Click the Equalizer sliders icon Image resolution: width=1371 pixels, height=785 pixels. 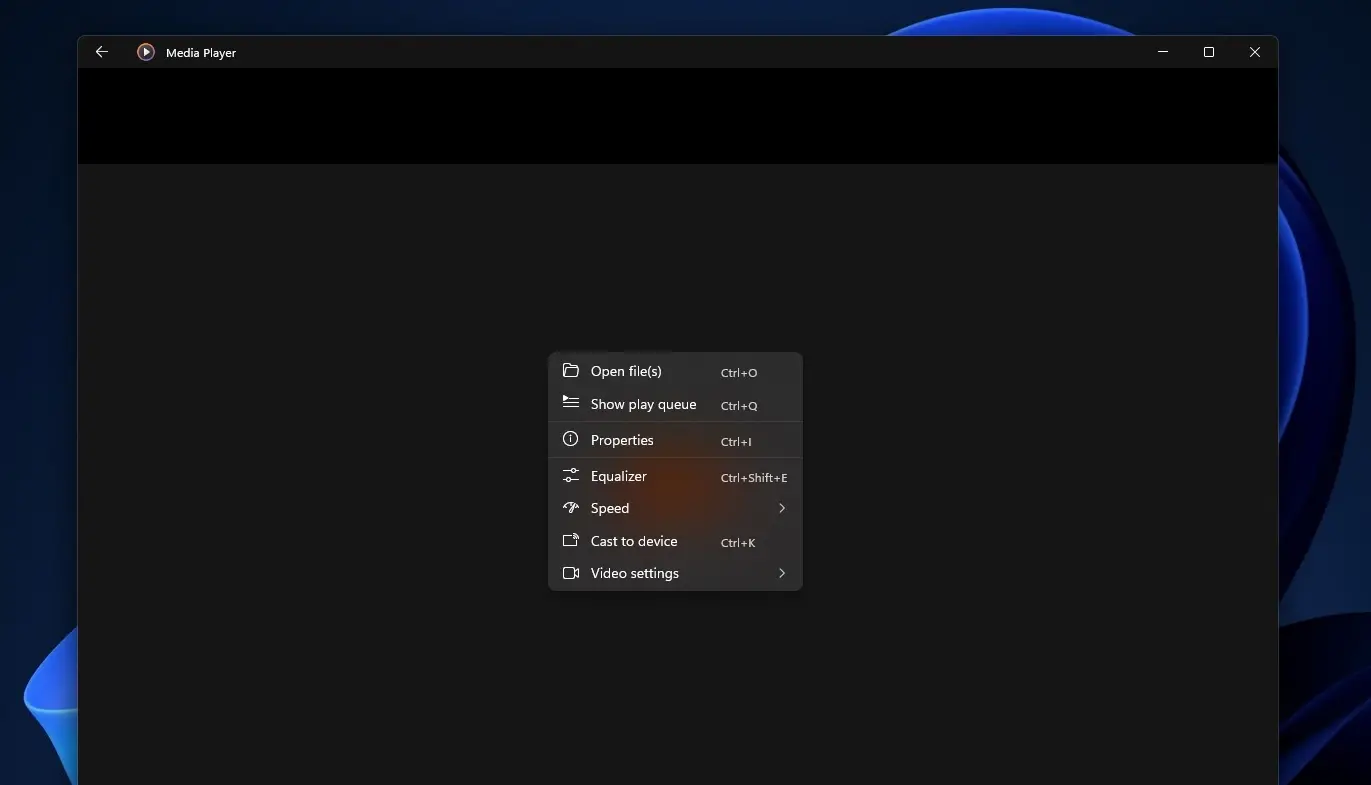point(571,476)
